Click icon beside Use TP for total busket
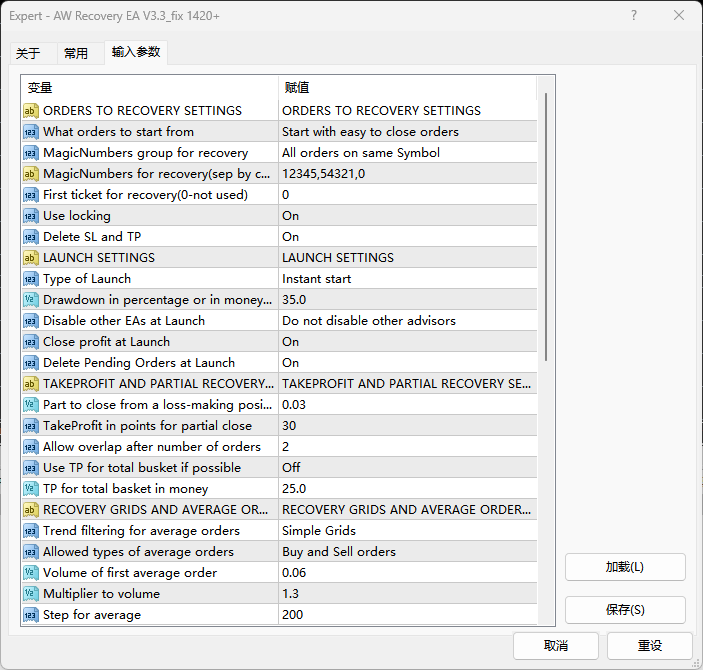 click(x=30, y=468)
